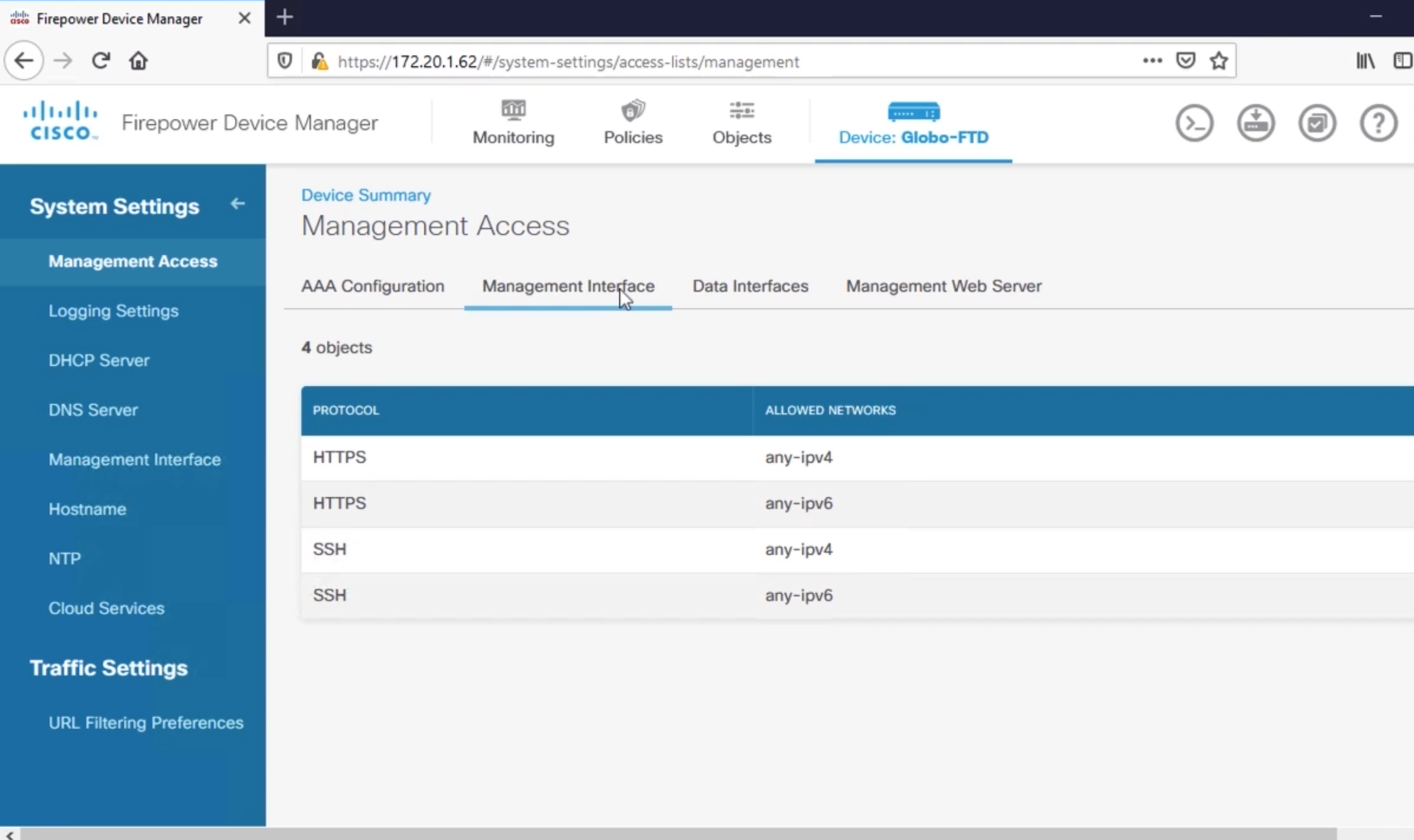Screen dimensions: 1414x840
Task: Select Management Access in sidebar
Action: pos(133,261)
